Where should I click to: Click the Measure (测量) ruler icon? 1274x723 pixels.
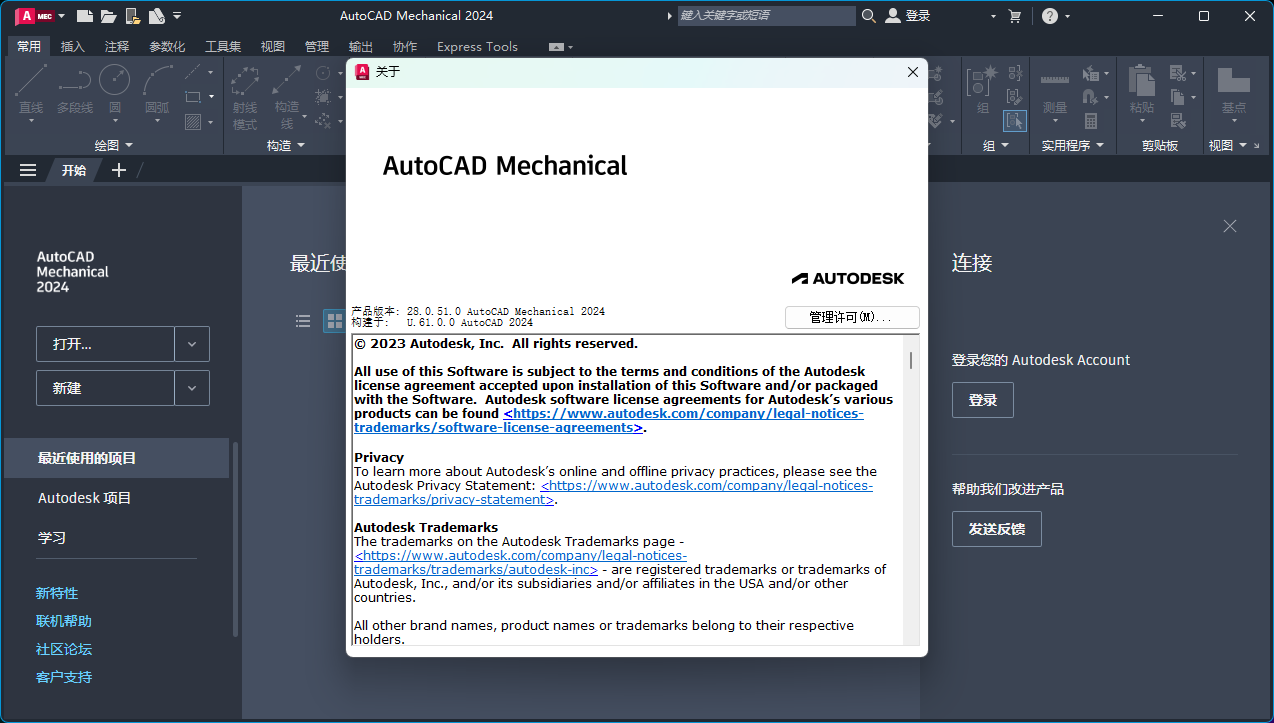click(x=1054, y=79)
